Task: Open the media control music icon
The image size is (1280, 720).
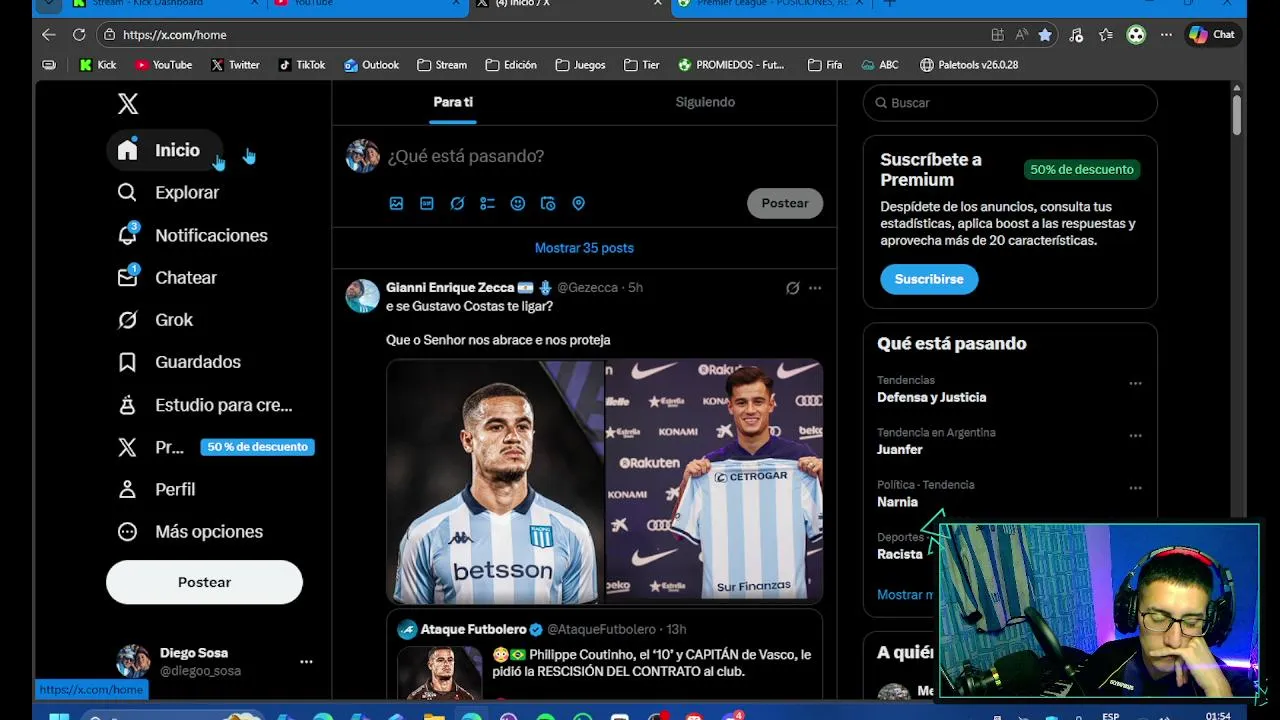Action: coord(1076,34)
